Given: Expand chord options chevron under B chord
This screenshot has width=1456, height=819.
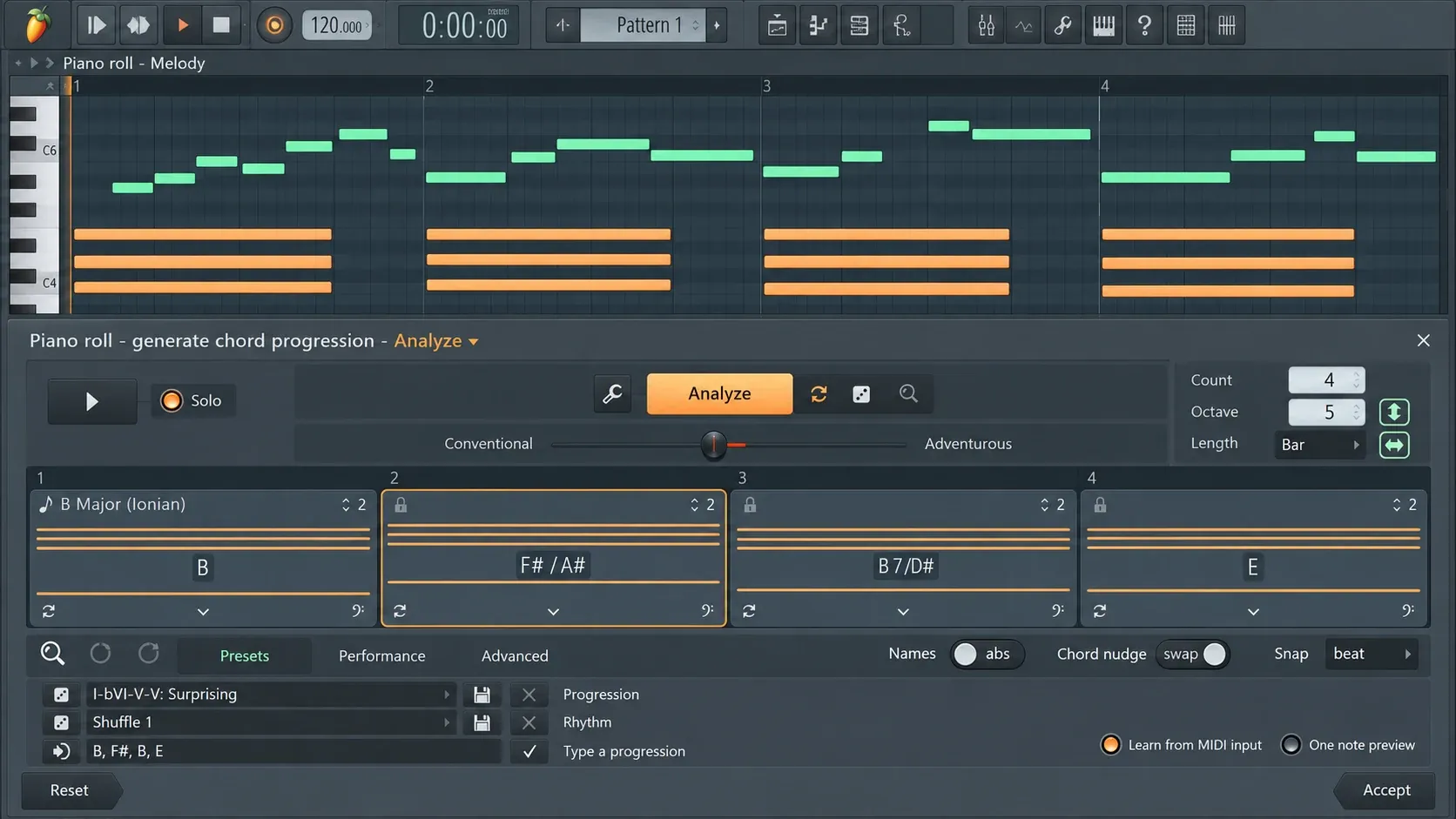Looking at the screenshot, I should coord(203,612).
